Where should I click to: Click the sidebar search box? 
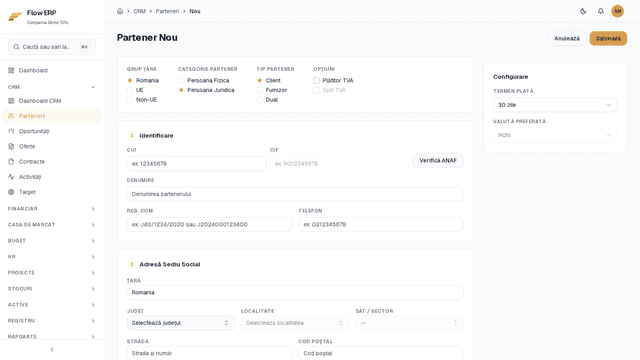click(x=52, y=47)
